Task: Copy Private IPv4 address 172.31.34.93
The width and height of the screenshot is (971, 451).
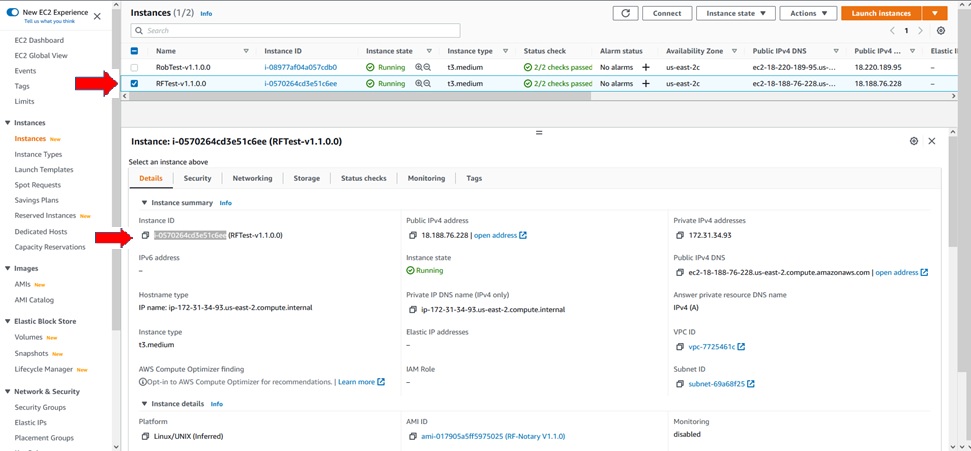Action: tap(681, 235)
